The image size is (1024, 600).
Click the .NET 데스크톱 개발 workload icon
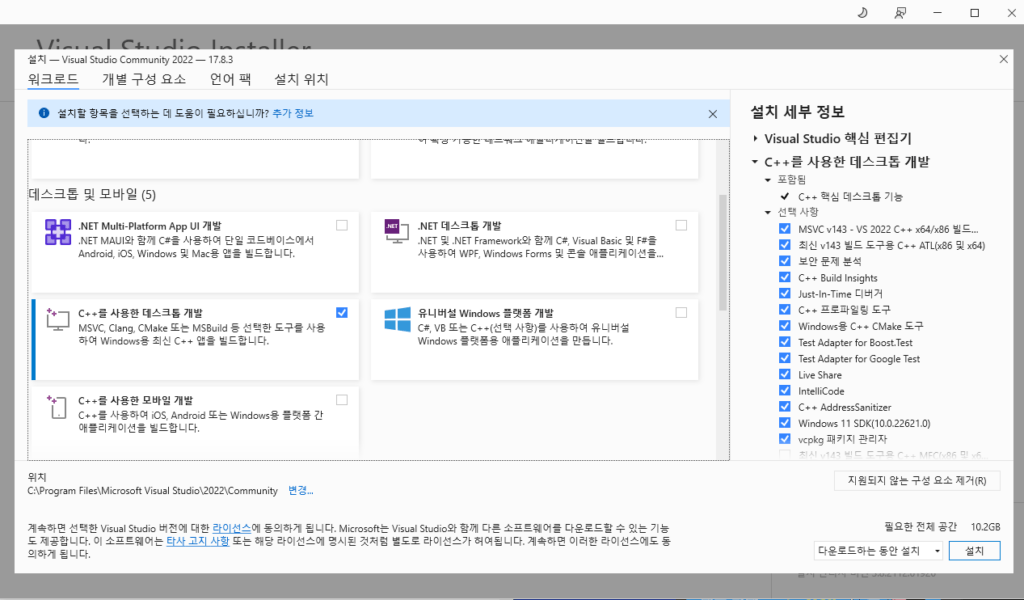click(396, 232)
